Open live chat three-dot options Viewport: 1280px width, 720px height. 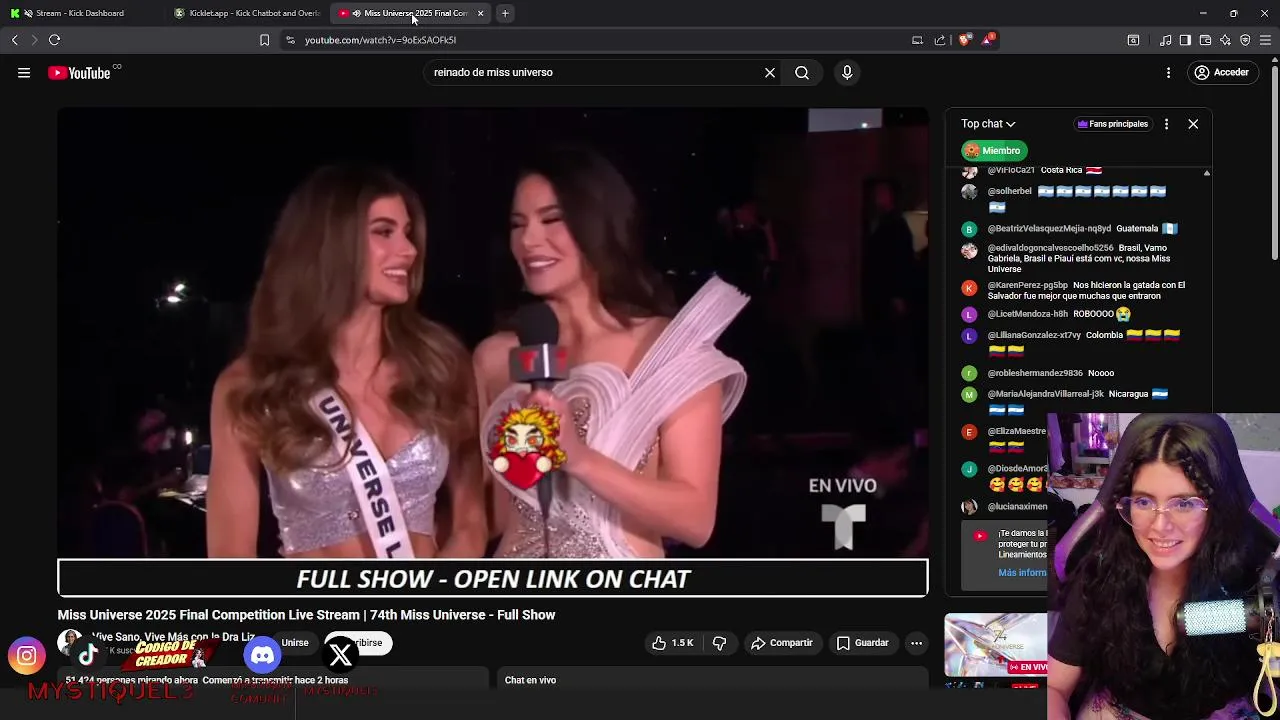coord(1166,124)
